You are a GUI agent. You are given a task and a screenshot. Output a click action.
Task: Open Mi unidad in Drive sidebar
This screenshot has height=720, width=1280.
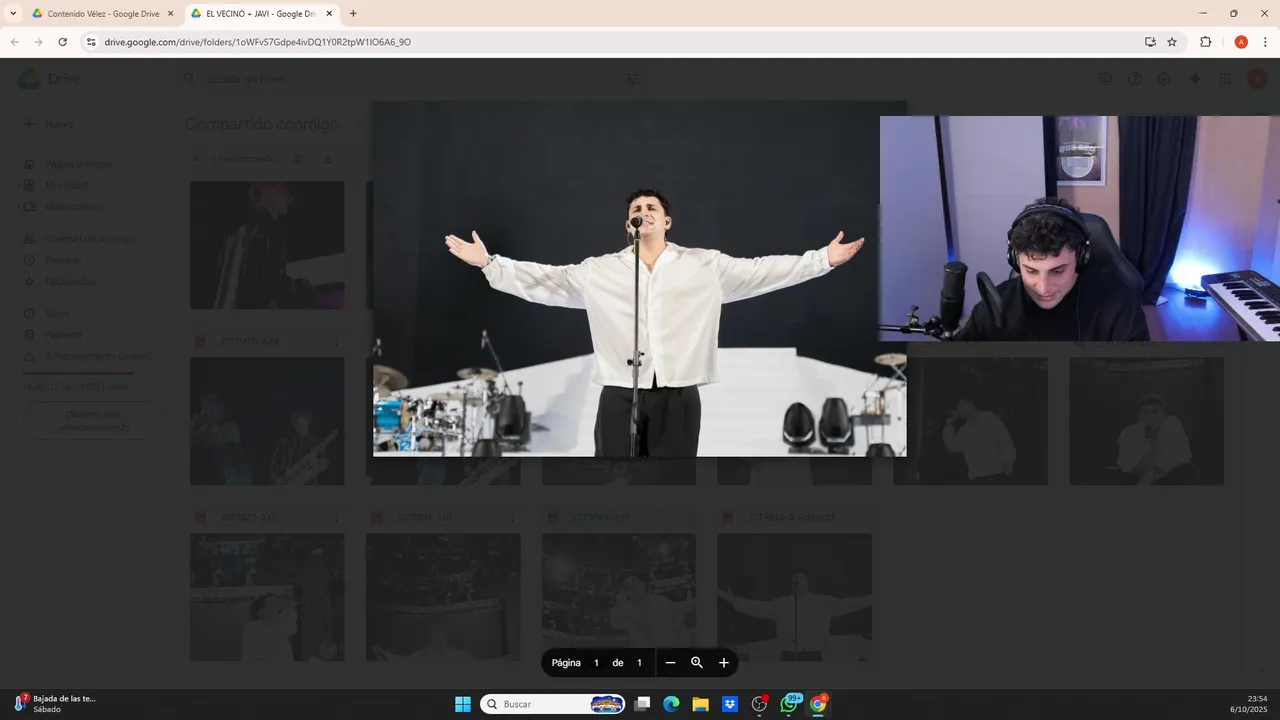[67, 185]
